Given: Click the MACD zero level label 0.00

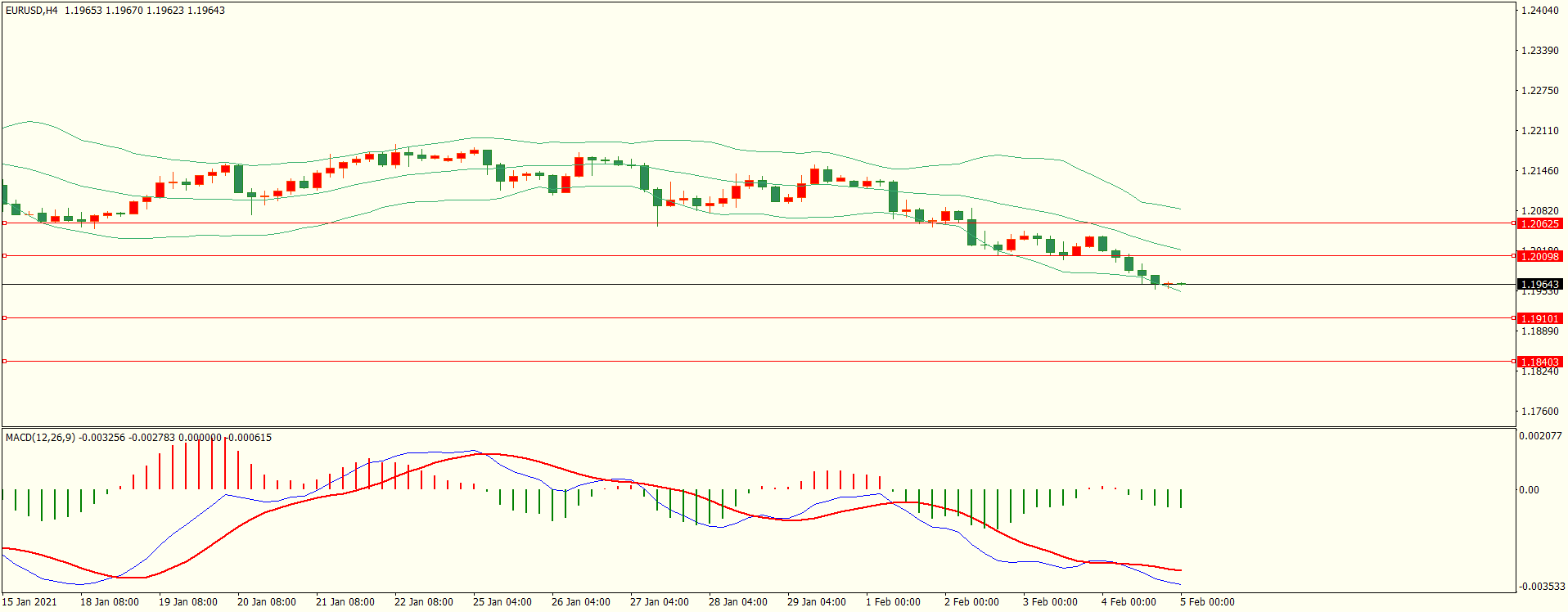Looking at the screenshot, I should click(x=1530, y=490).
